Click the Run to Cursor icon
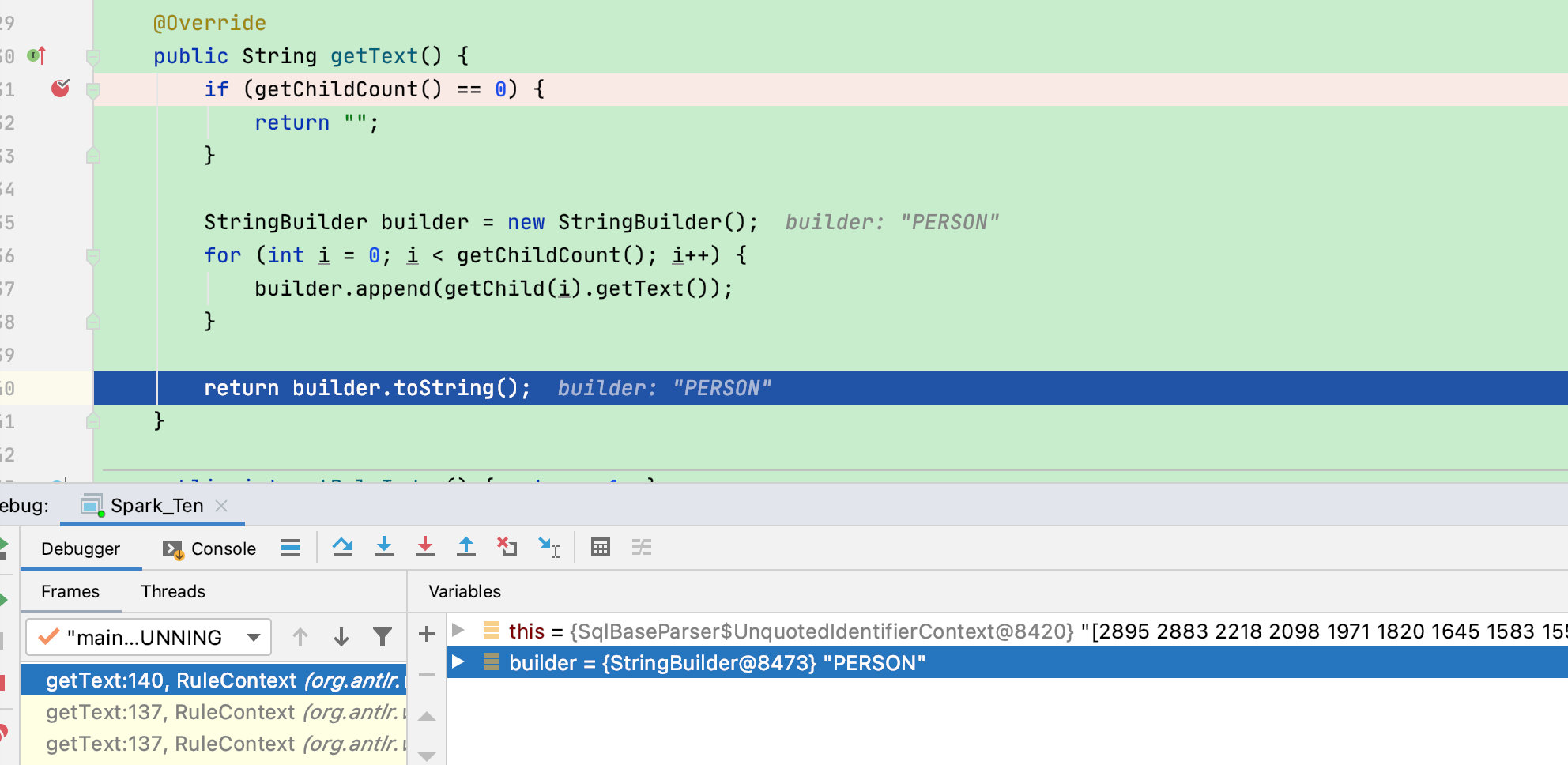Screen dimensions: 1568x765 pyautogui.click(x=549, y=547)
